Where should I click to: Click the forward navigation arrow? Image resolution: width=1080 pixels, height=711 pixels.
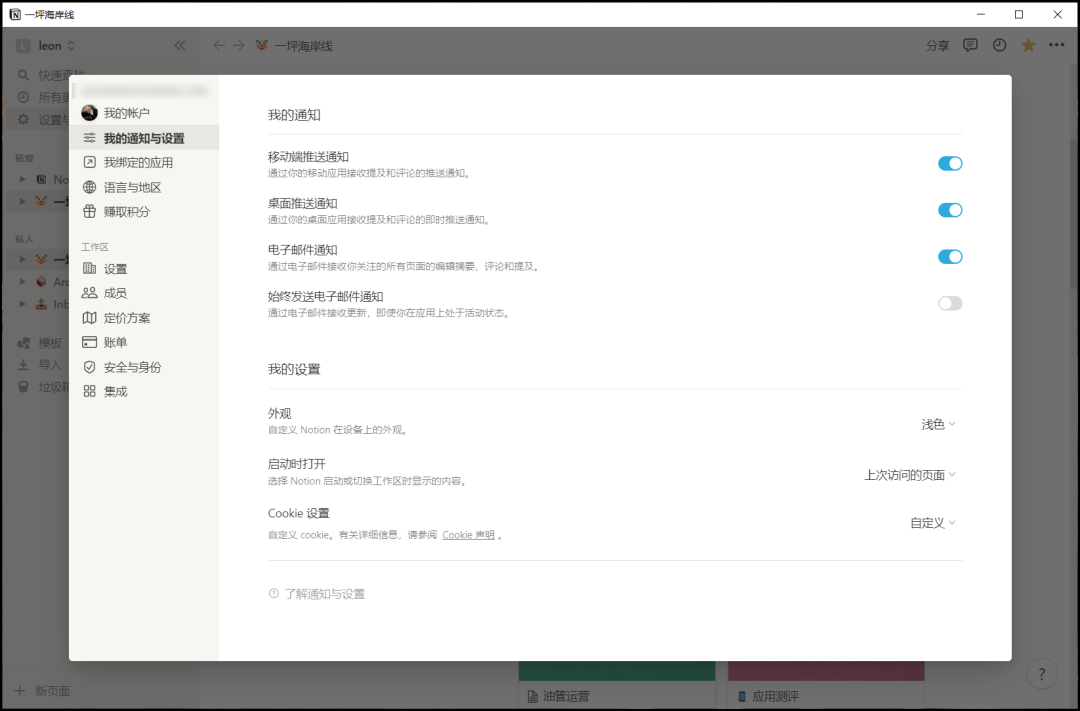[238, 45]
